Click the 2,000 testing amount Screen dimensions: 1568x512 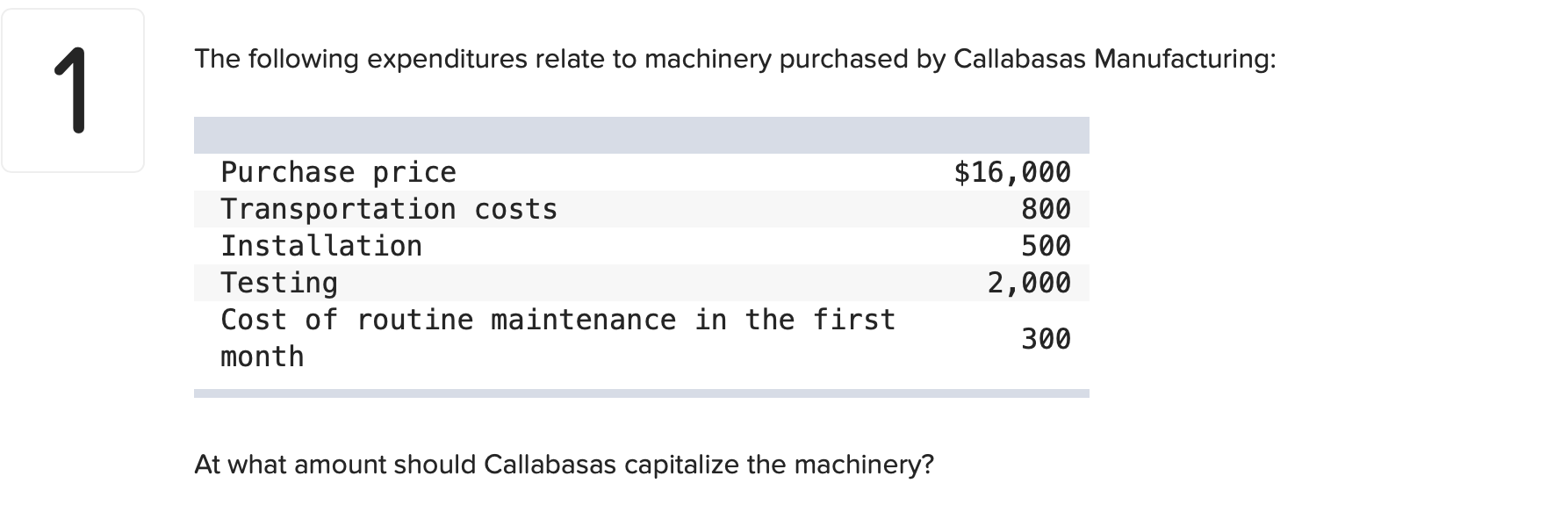tap(1029, 283)
